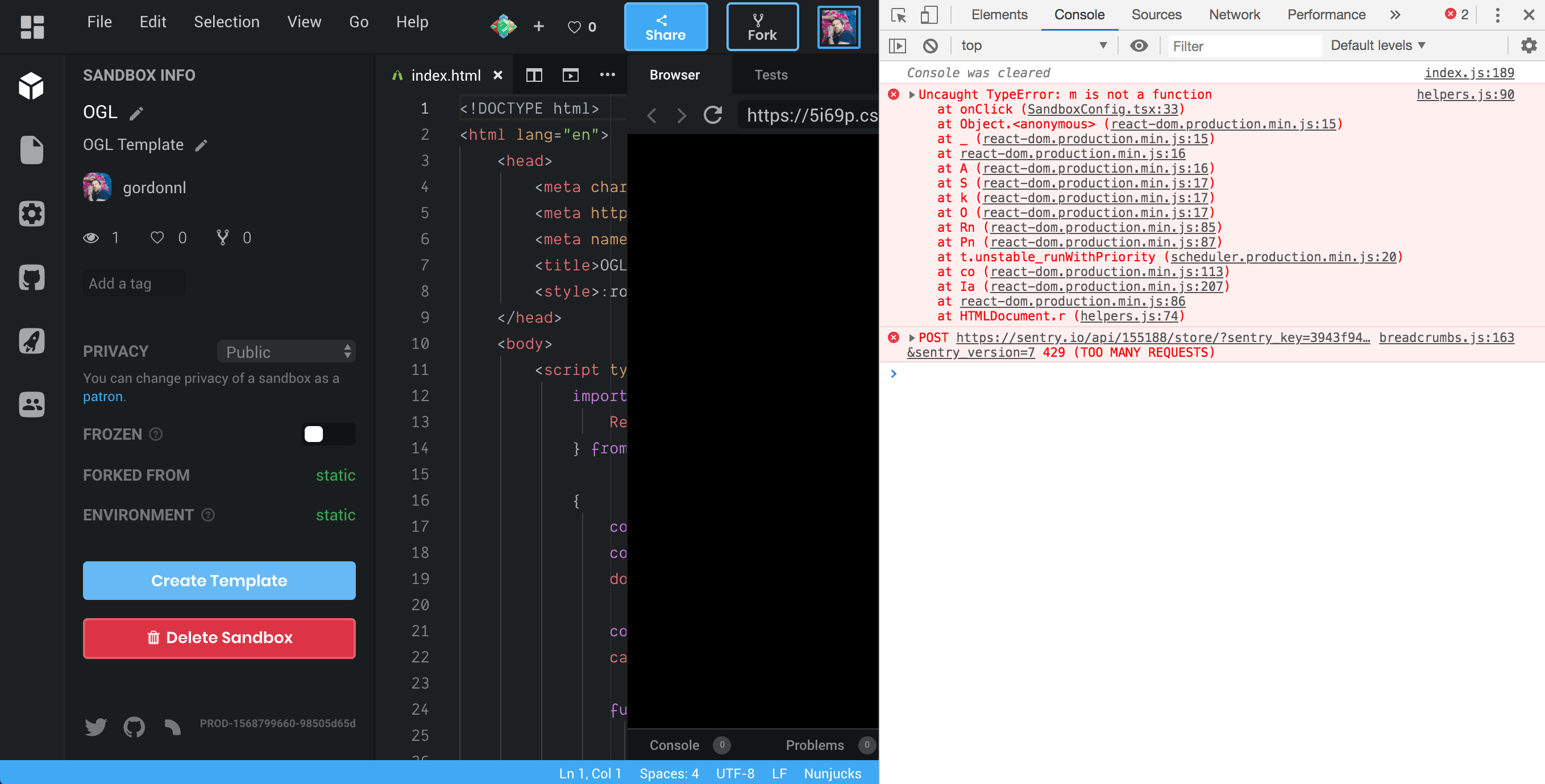This screenshot has width=1545, height=784.
Task: Expand the Uncaught TypeError stack trace
Action: pyautogui.click(x=912, y=95)
